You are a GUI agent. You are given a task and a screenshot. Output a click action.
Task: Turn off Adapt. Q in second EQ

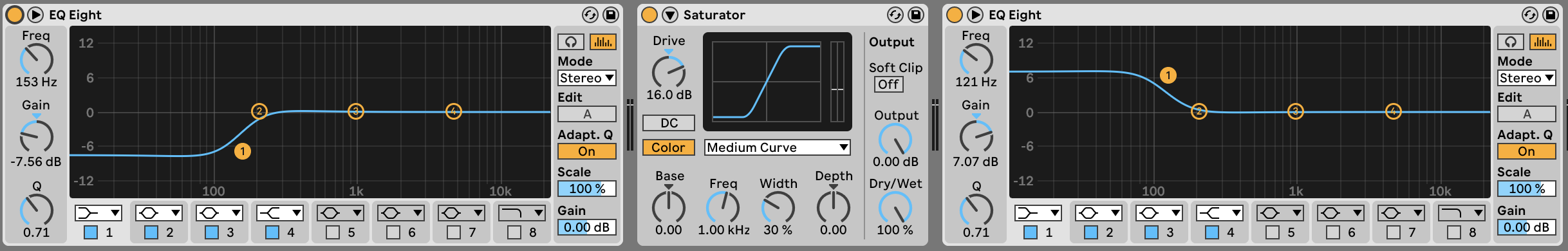click(x=1527, y=151)
